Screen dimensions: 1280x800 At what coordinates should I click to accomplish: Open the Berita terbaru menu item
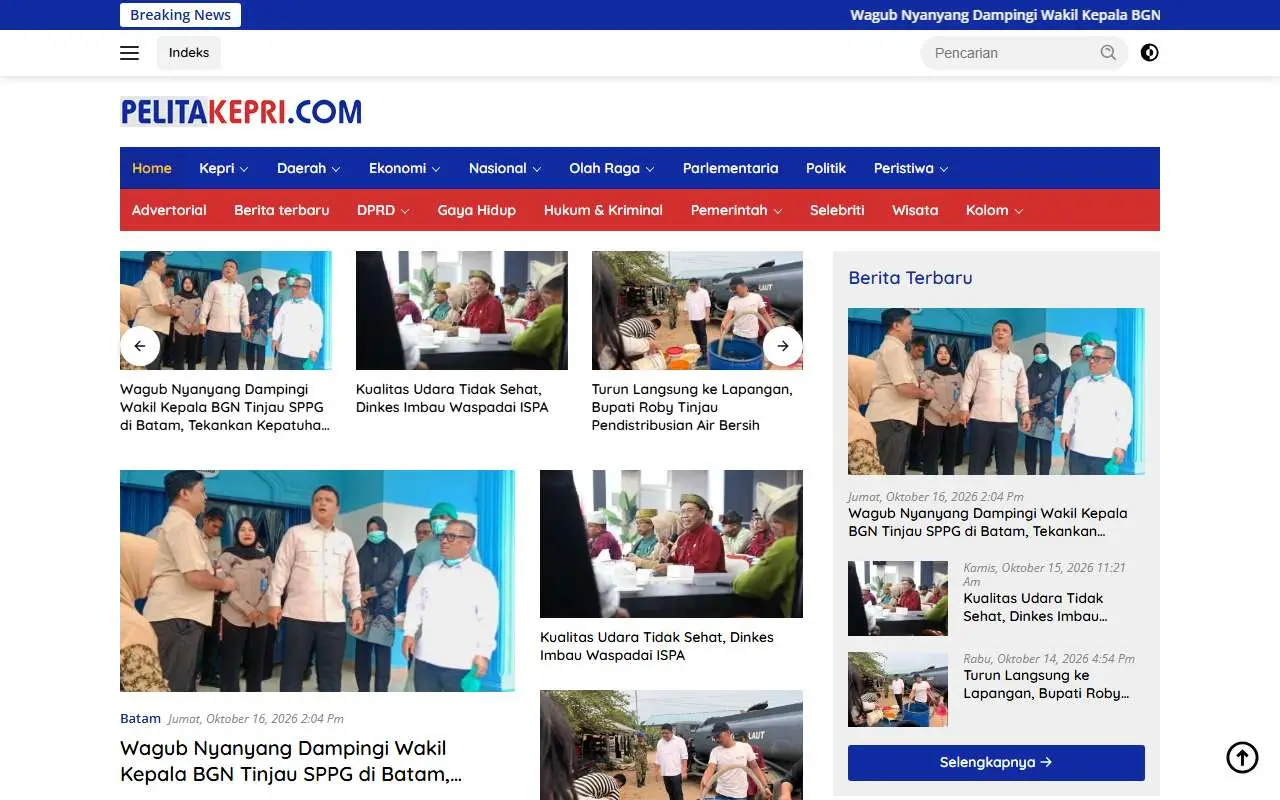(x=282, y=210)
